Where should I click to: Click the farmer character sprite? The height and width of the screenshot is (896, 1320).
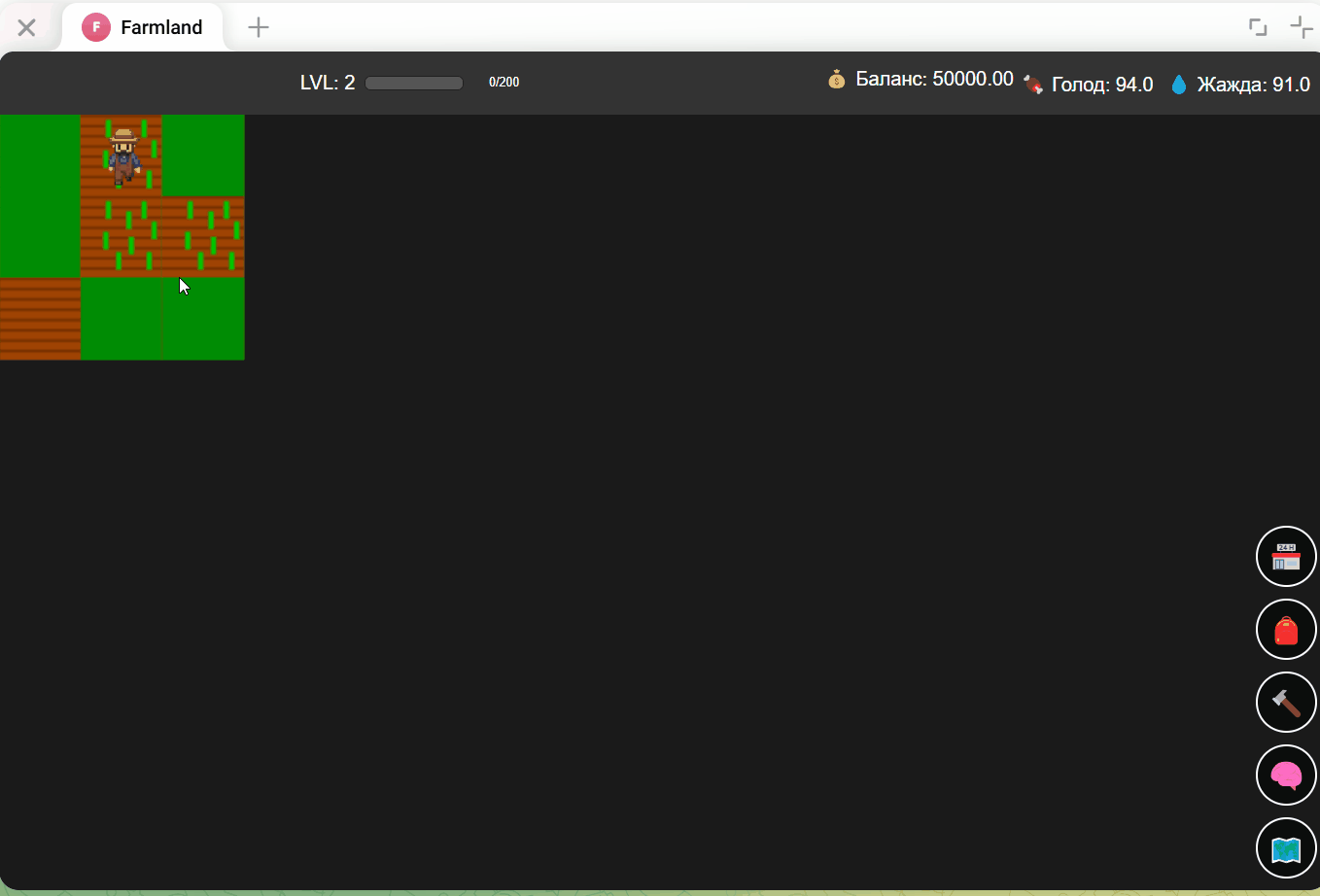[123, 155]
